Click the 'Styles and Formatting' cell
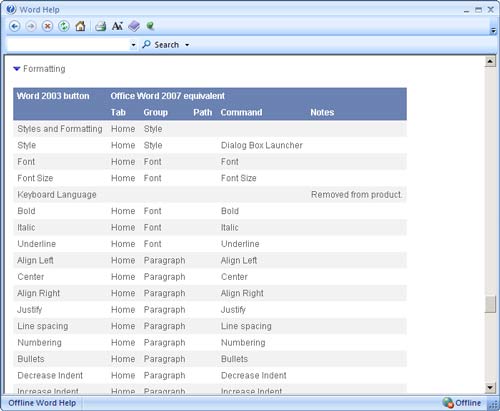Screen dimensions: 500x411 coord(60,129)
